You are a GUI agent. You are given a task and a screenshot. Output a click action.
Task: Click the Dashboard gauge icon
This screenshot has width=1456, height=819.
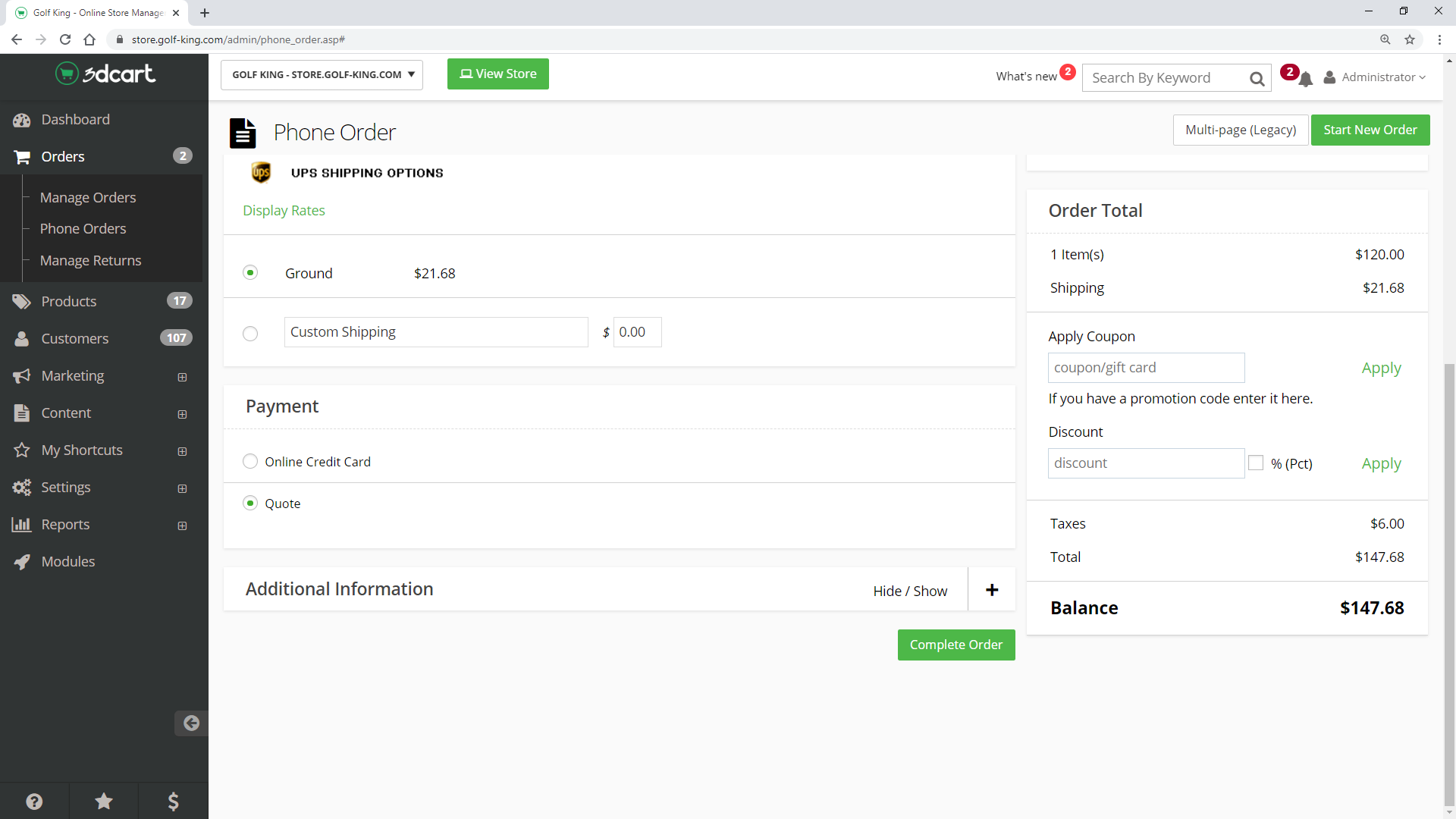22,120
